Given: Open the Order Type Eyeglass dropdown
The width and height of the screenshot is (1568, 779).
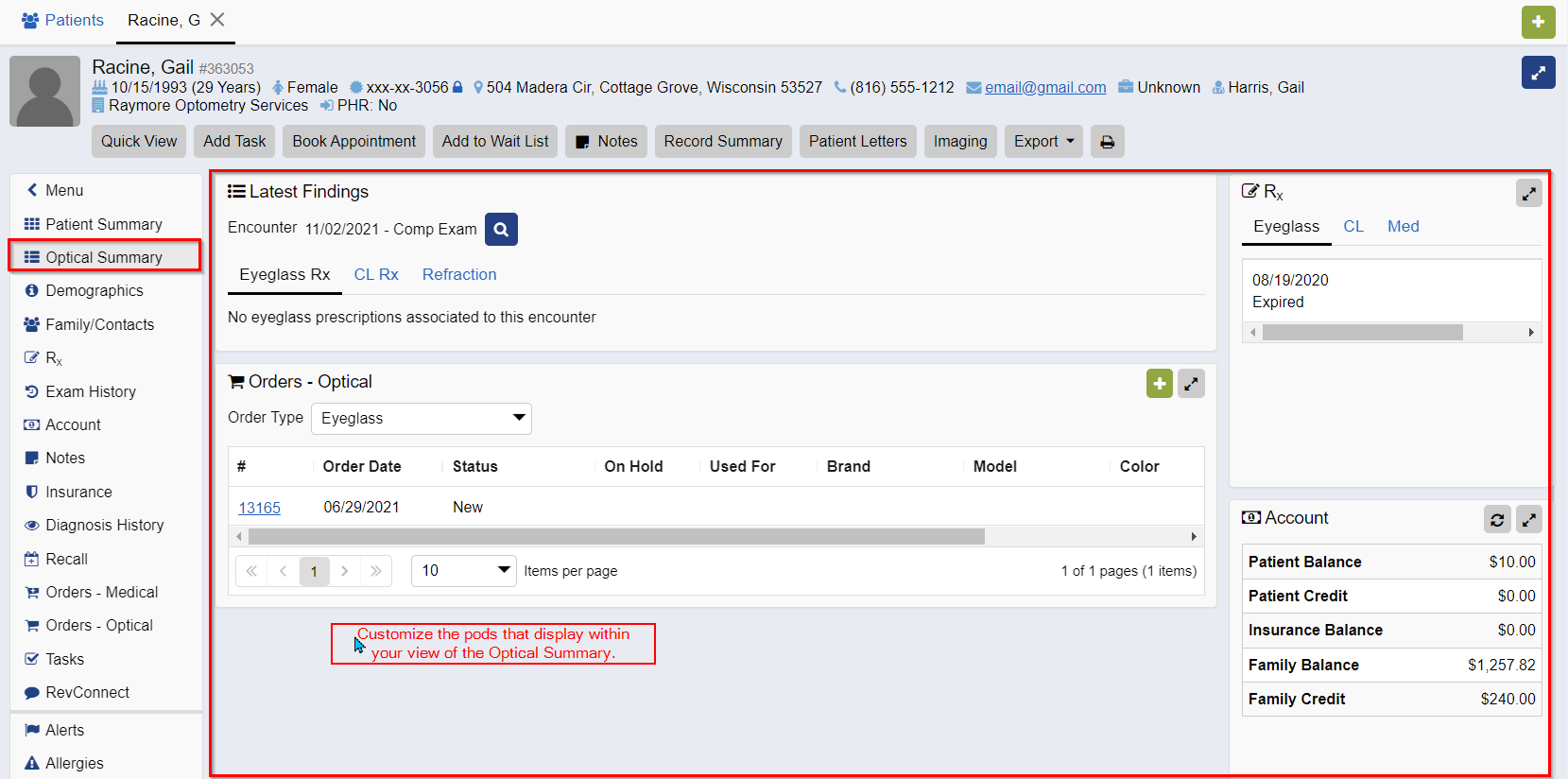Looking at the screenshot, I should pyautogui.click(x=422, y=418).
